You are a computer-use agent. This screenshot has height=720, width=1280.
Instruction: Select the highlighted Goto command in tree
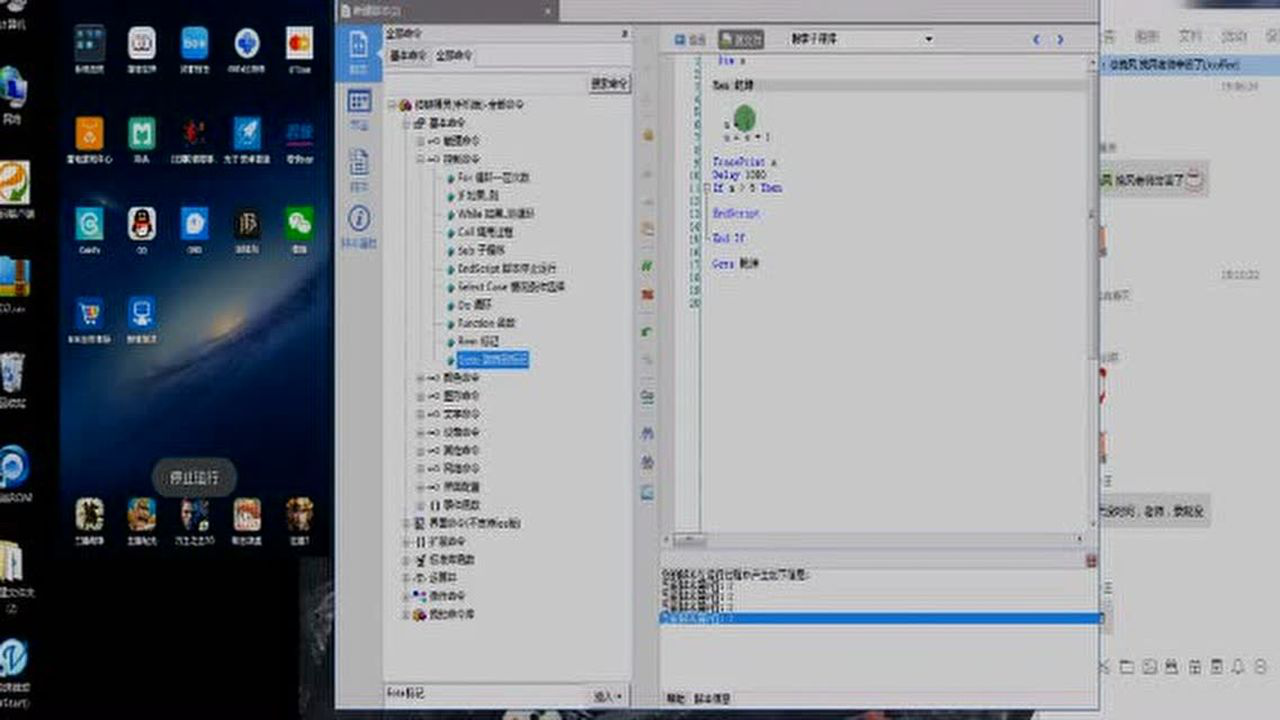(492, 359)
